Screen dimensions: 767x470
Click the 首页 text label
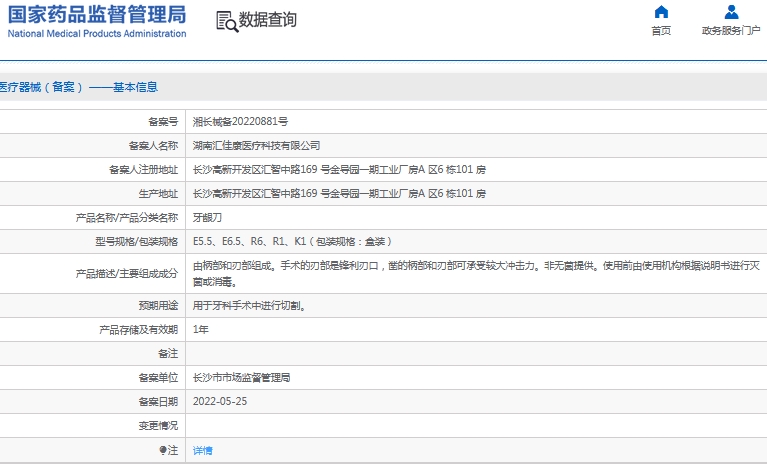pos(661,30)
